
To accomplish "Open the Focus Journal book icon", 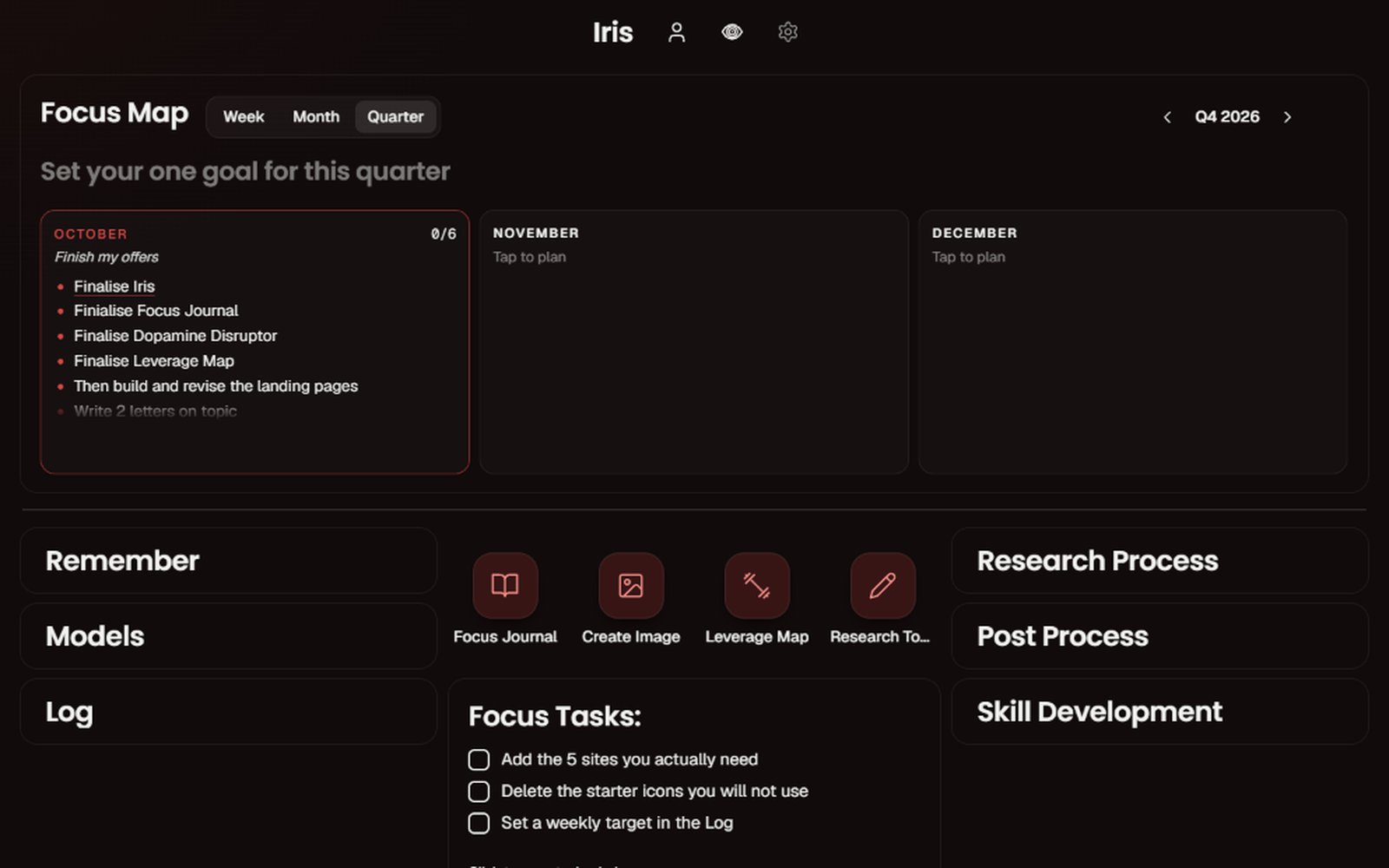I will (505, 585).
